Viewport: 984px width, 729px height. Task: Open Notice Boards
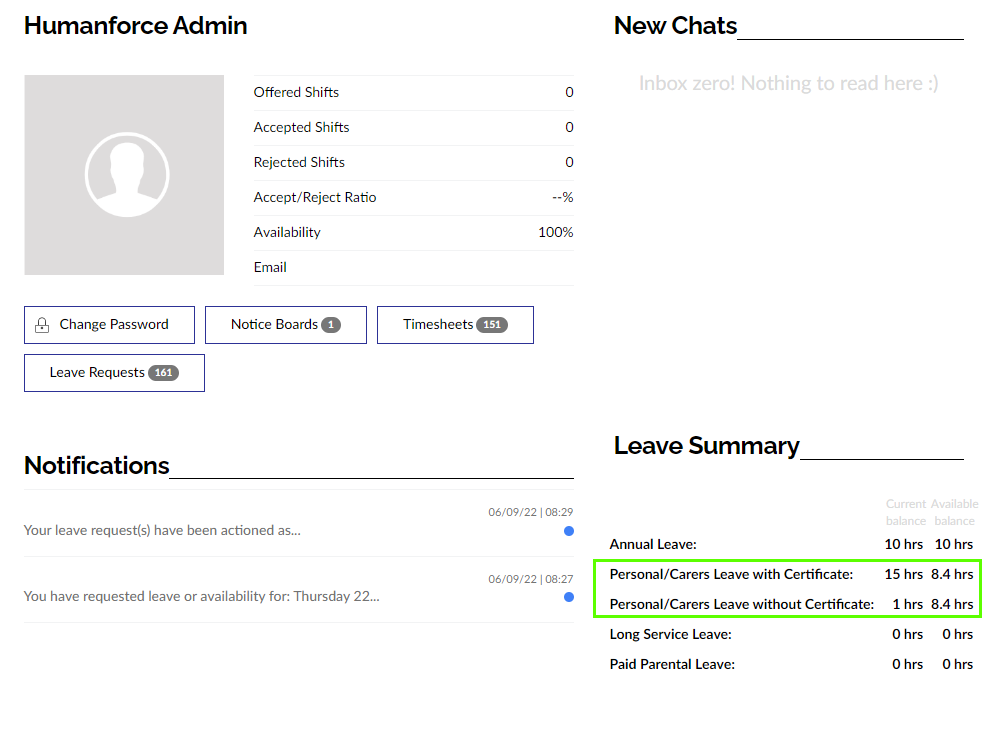tap(286, 325)
